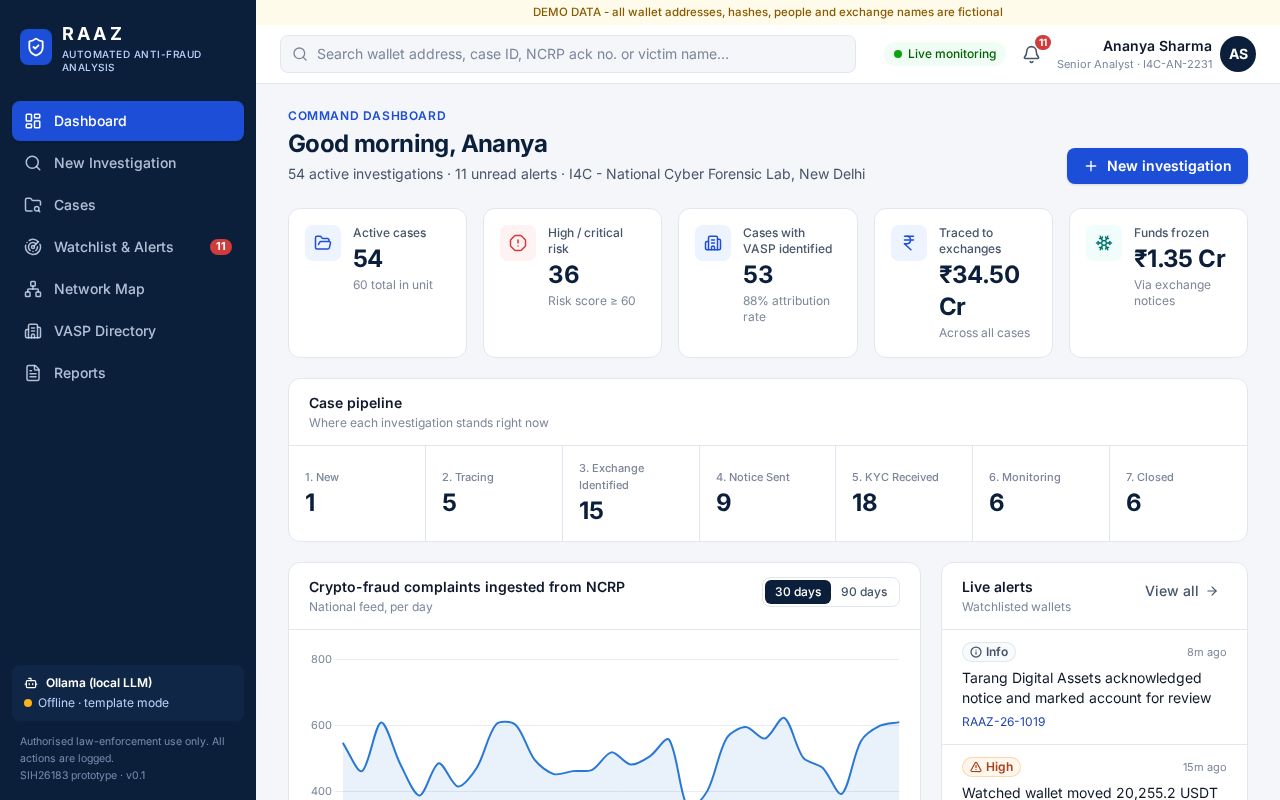Switch chart range to 90 days

click(x=864, y=592)
